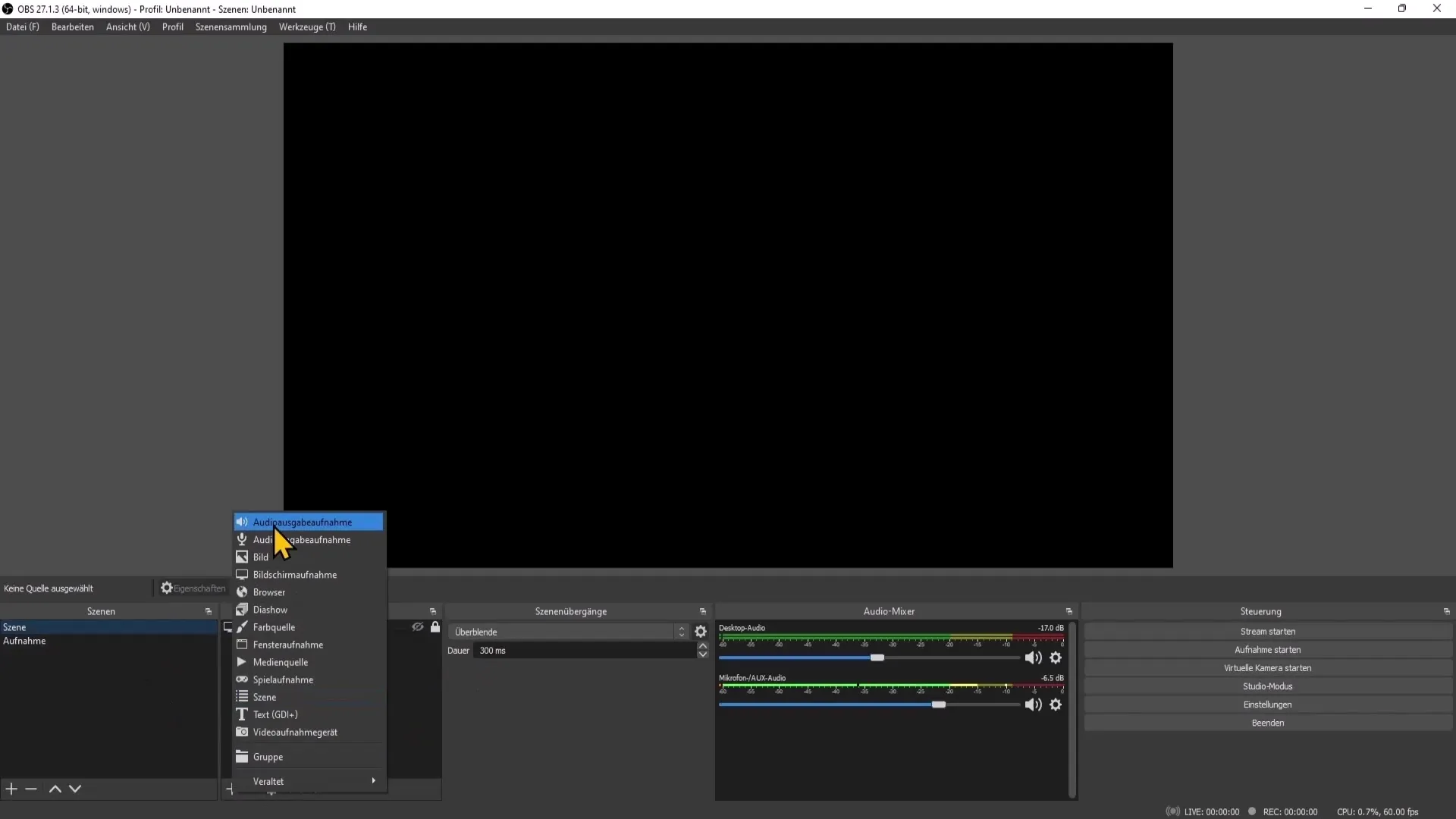
Task: Move scene up with up arrow
Action: pos(55,789)
